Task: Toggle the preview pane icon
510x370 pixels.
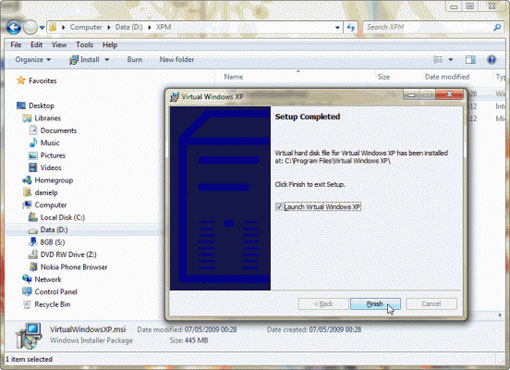Action: (470, 60)
